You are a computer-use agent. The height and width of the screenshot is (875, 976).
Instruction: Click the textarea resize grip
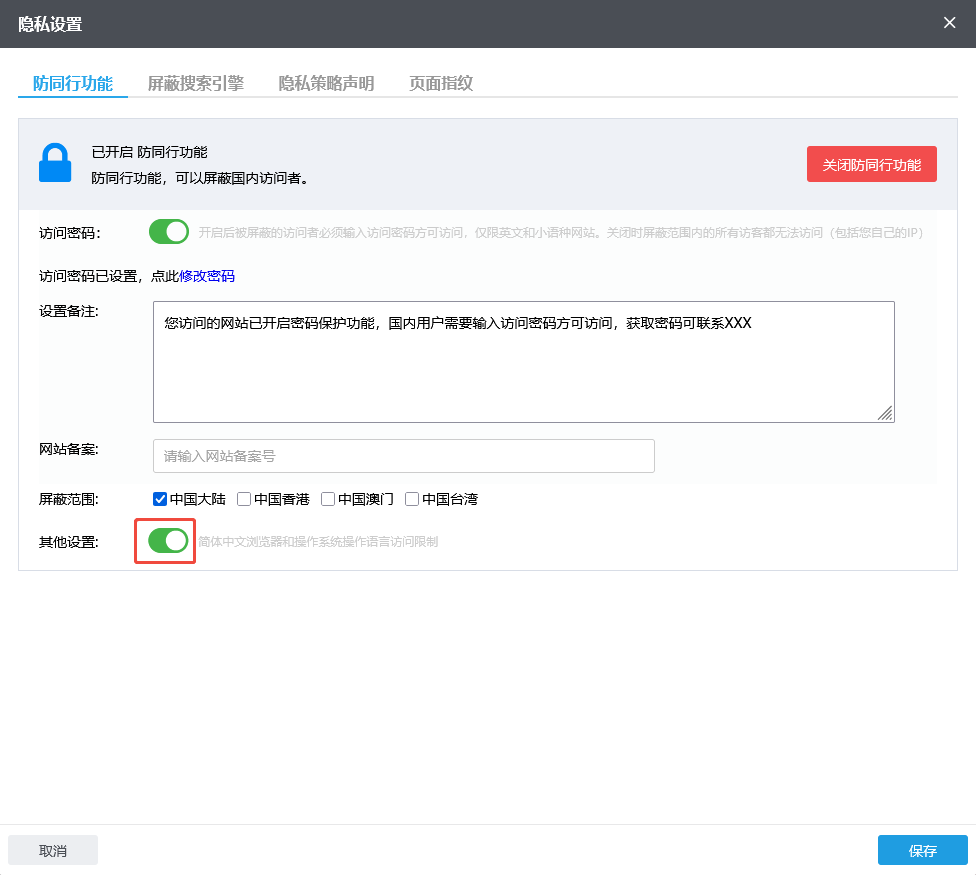[886, 414]
